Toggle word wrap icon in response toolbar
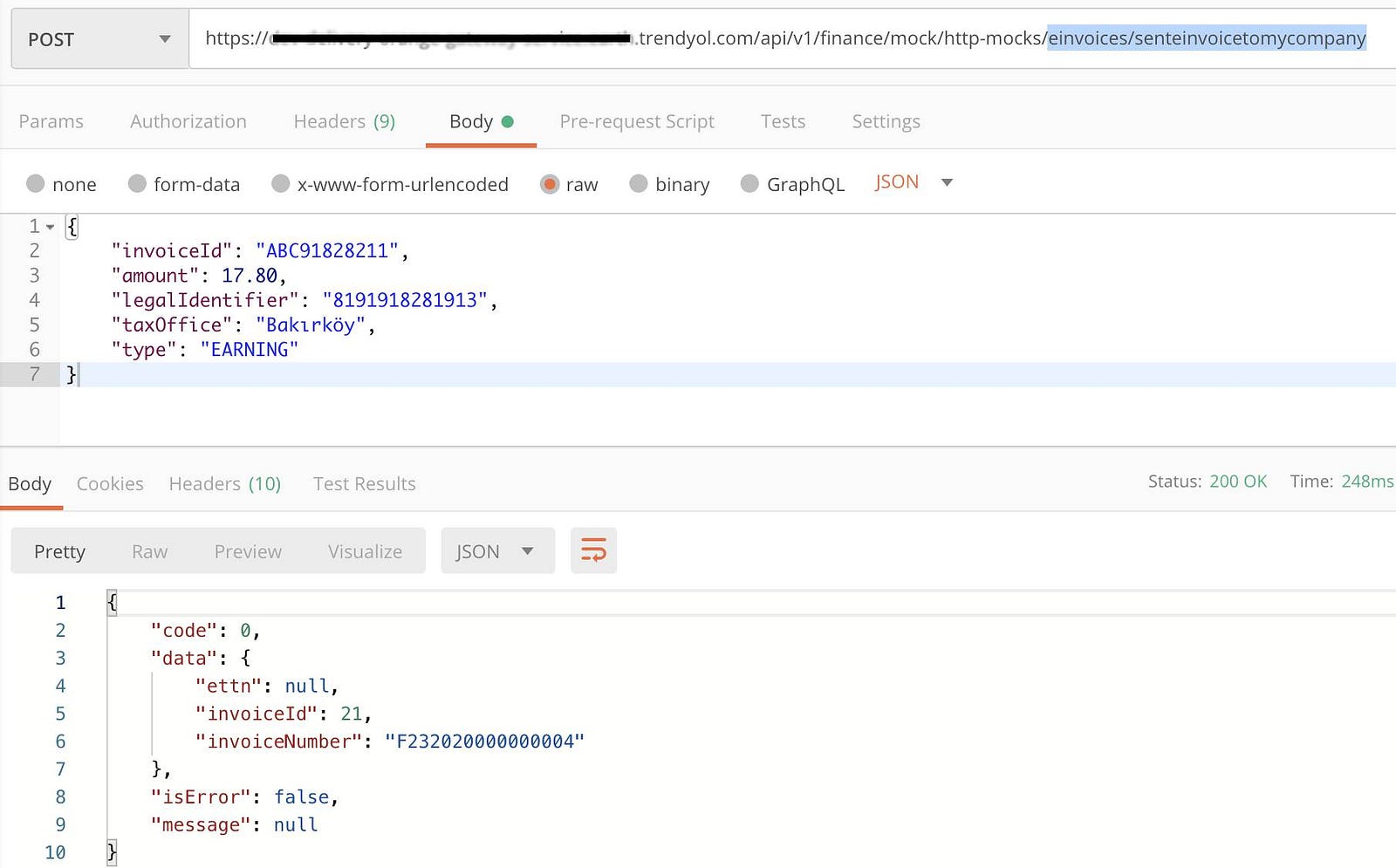This screenshot has width=1396, height=868. [x=593, y=550]
